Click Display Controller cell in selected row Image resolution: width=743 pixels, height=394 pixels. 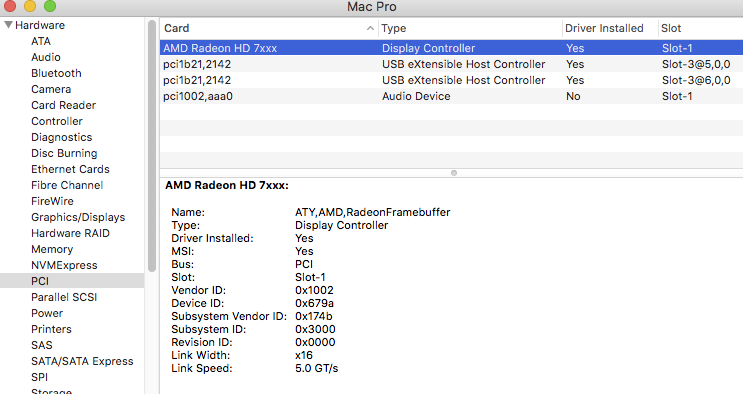428,48
